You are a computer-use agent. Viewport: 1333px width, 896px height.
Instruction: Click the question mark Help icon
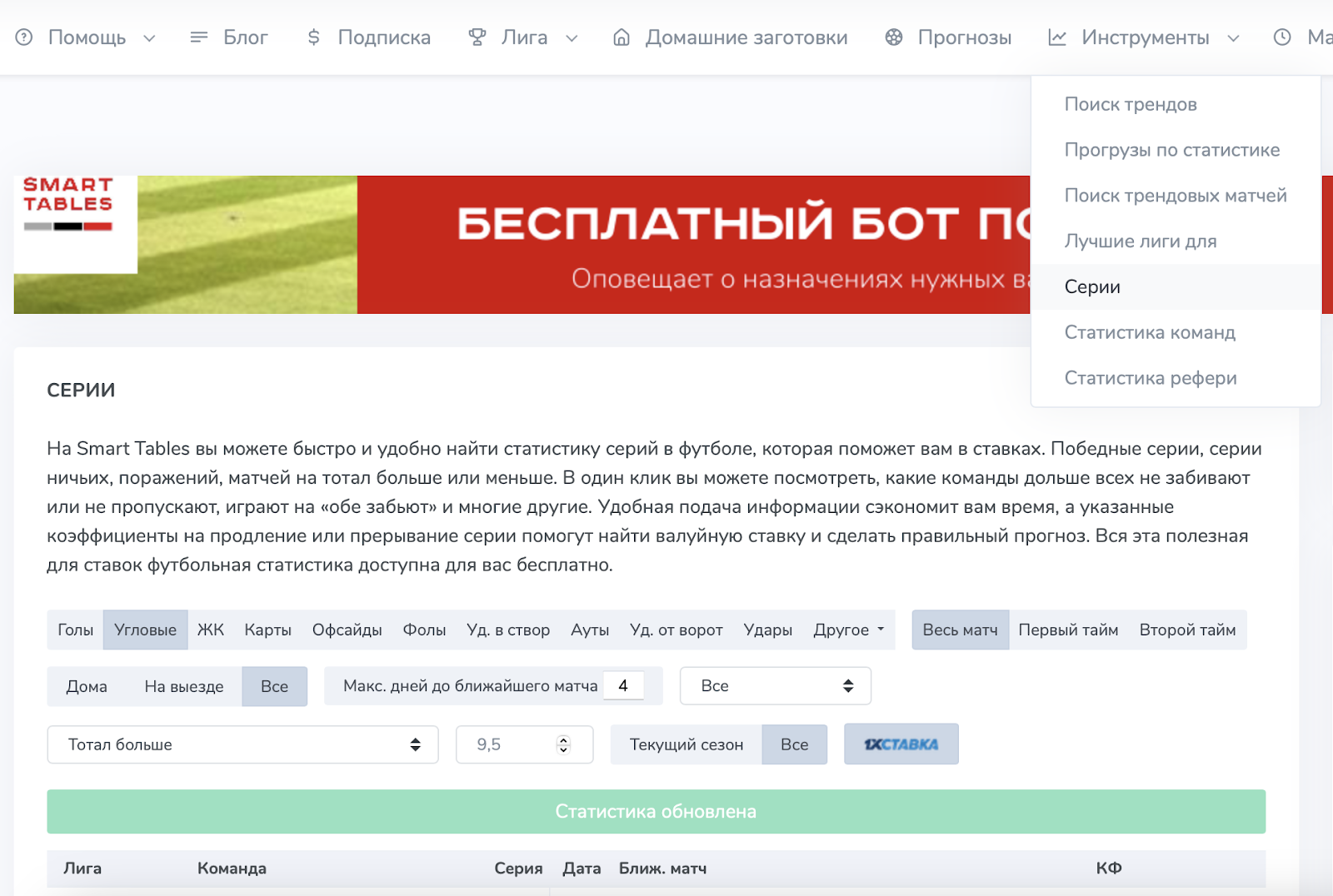click(x=24, y=37)
